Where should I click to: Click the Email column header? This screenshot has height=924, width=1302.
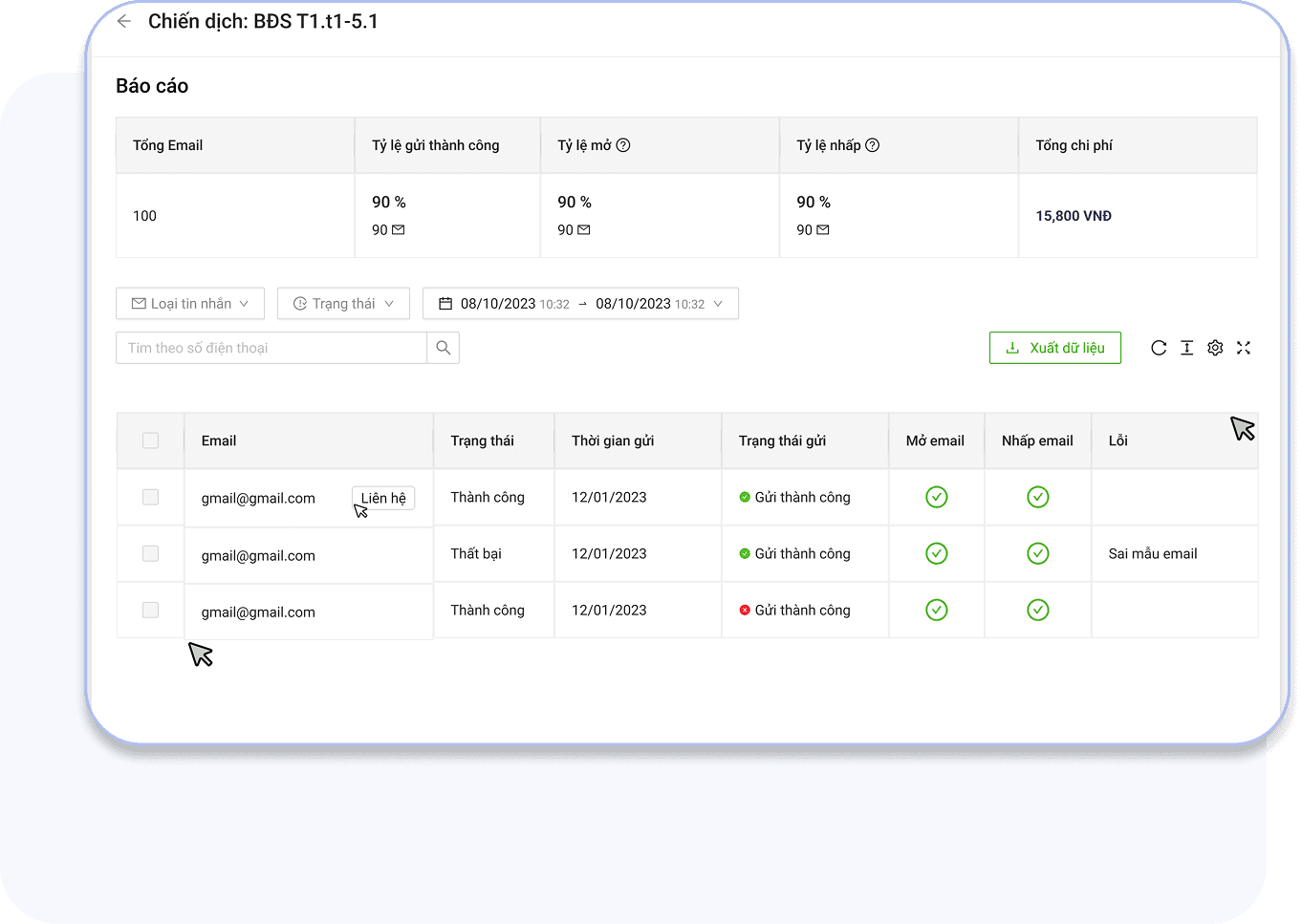tap(219, 441)
